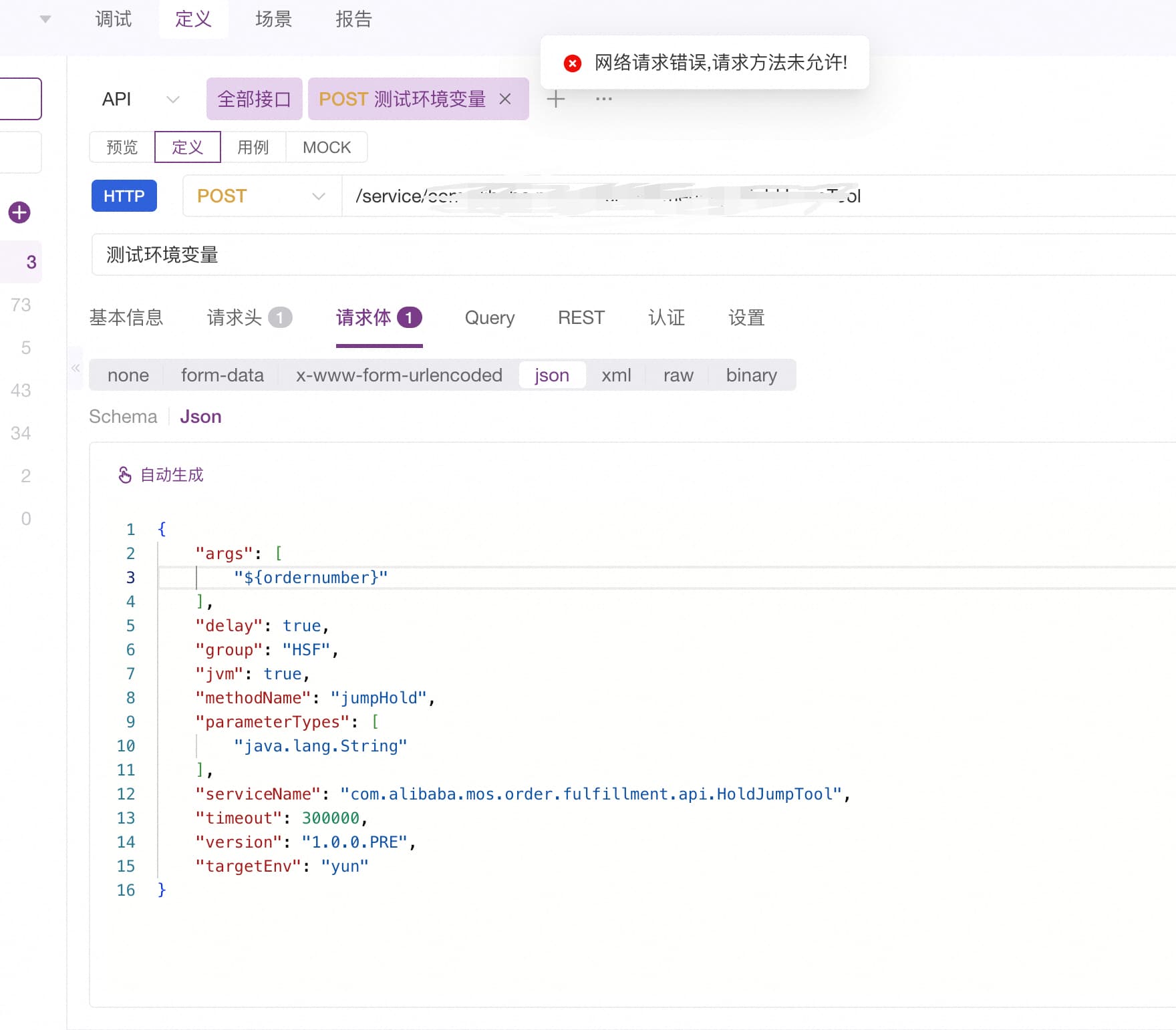Open the 全部接口 tab
Image resolution: width=1176 pixels, height=1030 pixels.
tap(254, 99)
